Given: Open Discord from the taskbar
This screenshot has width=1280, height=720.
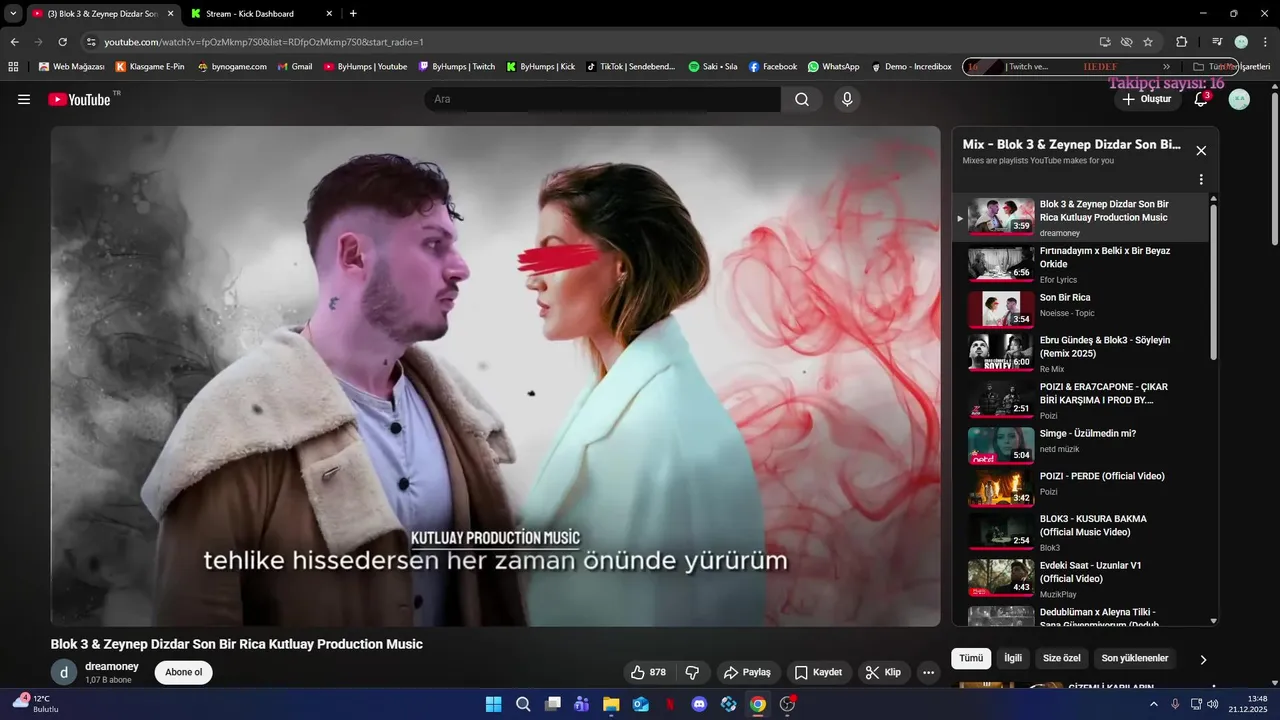Looking at the screenshot, I should point(699,704).
